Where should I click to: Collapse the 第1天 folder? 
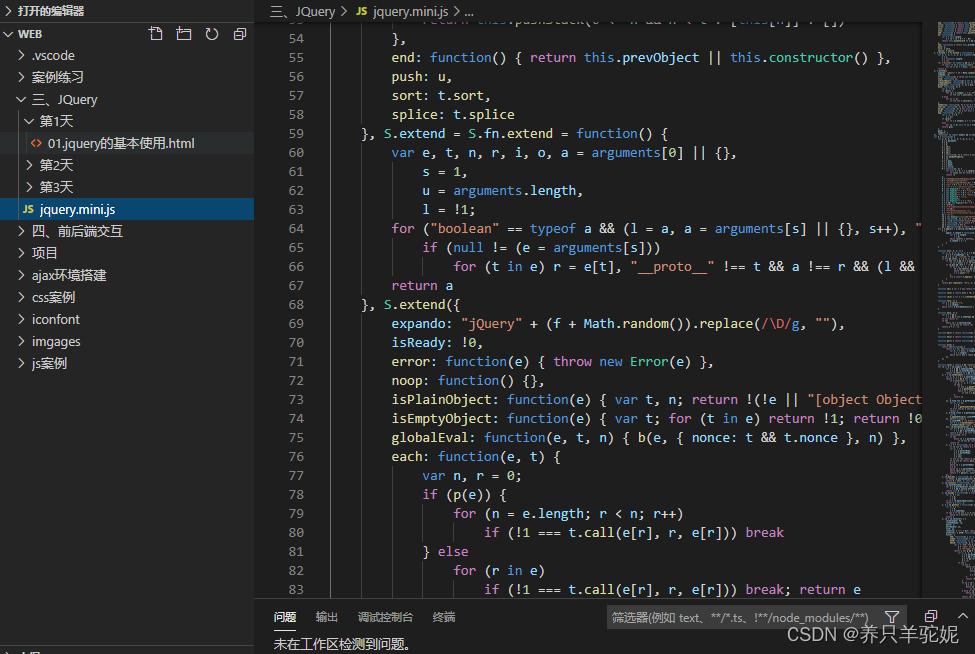tap(29, 121)
